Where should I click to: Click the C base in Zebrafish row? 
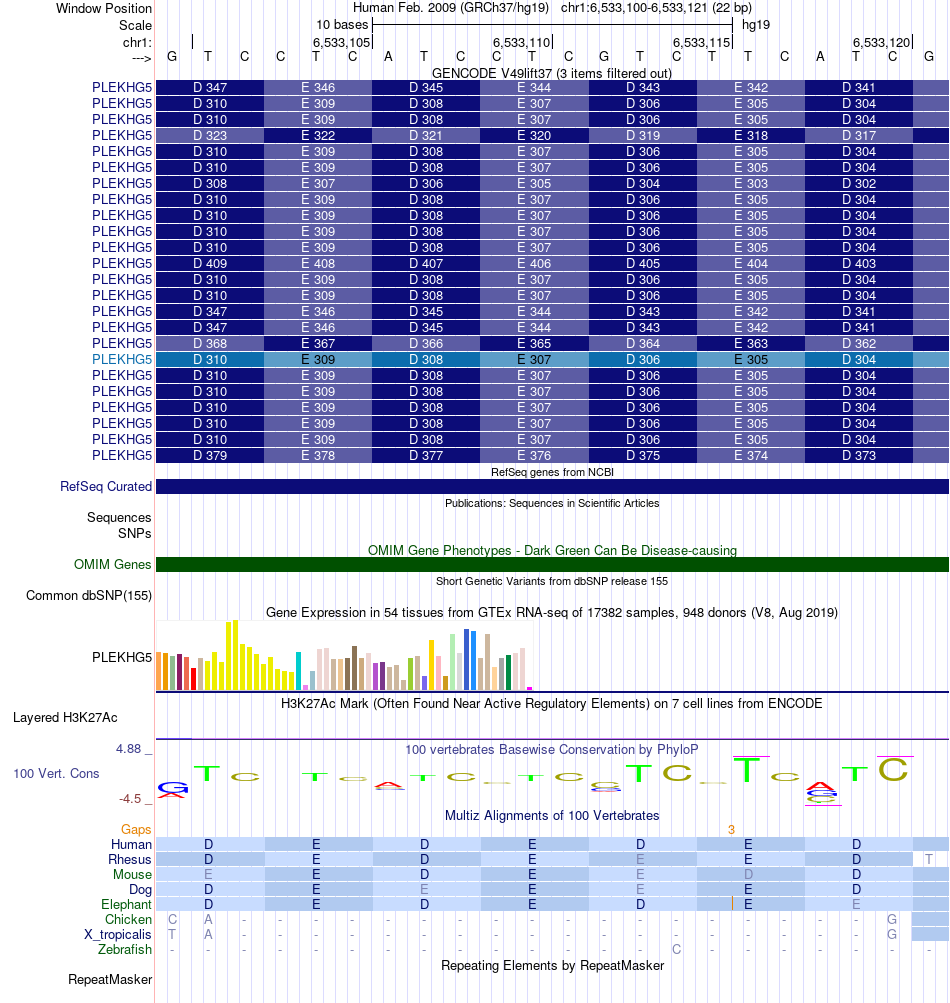coord(676,949)
